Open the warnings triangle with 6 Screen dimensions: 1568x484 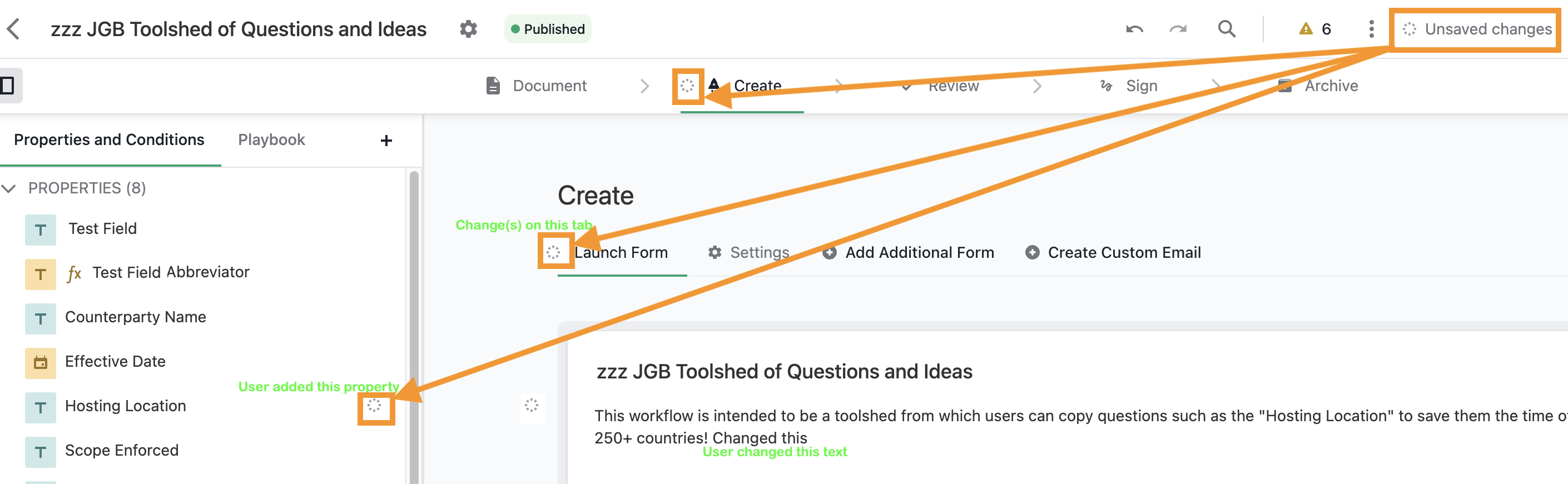coord(1316,28)
